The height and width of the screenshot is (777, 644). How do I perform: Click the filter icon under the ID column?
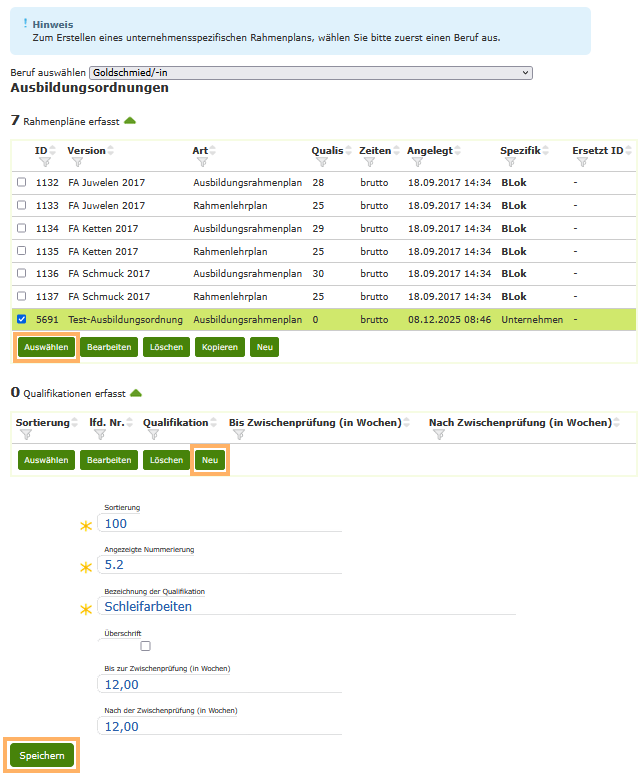pyautogui.click(x=41, y=162)
